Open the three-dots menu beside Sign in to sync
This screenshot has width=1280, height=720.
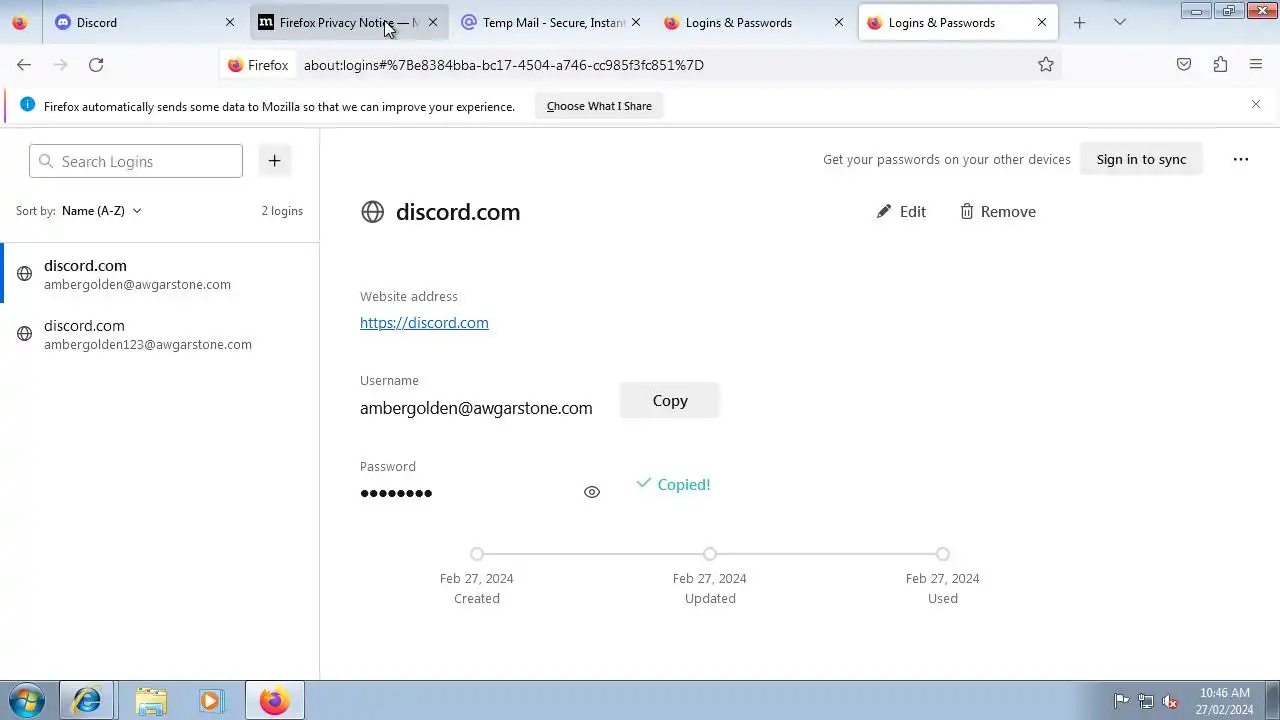[1241, 159]
